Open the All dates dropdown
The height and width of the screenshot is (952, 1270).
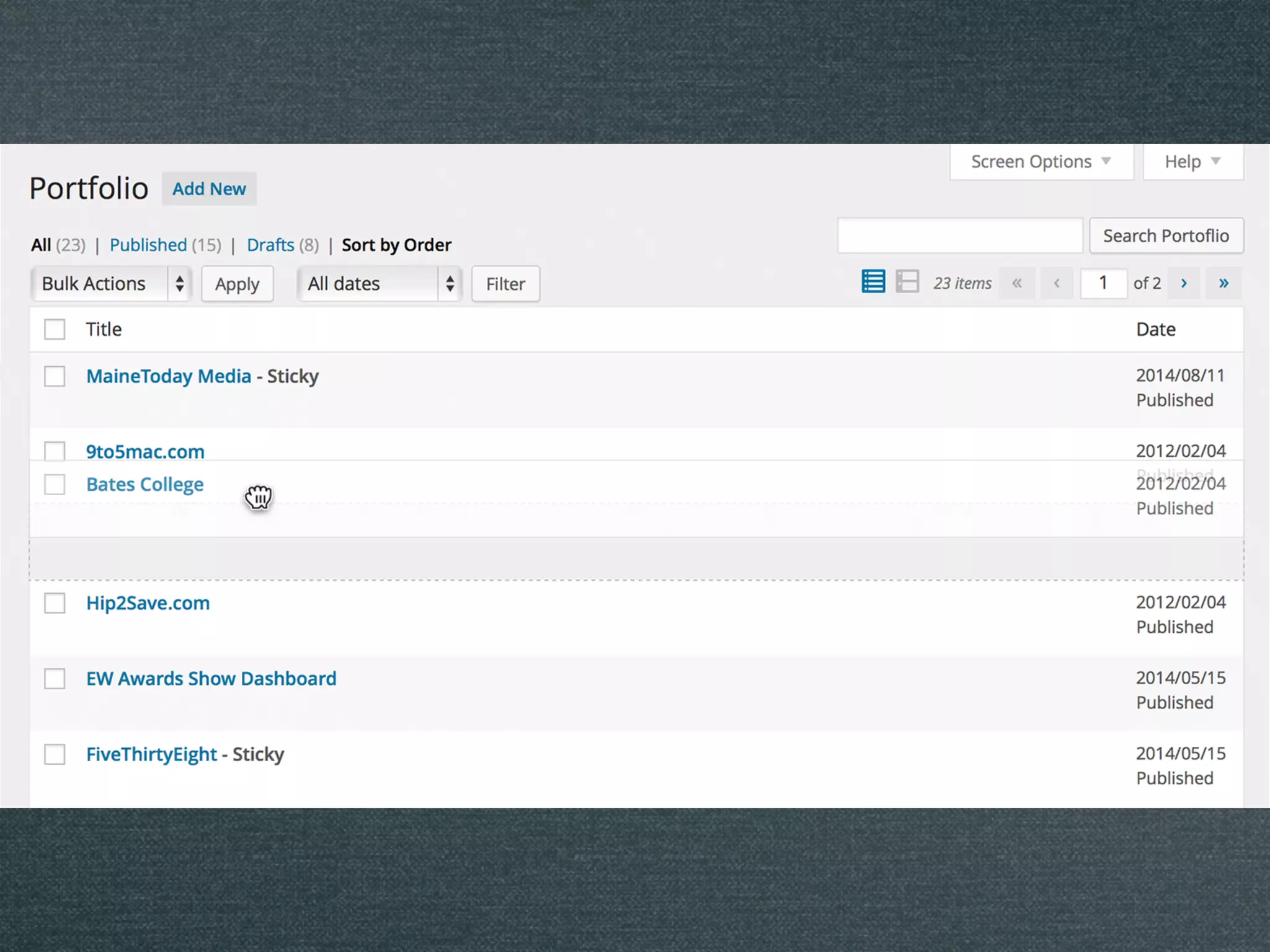coord(379,284)
